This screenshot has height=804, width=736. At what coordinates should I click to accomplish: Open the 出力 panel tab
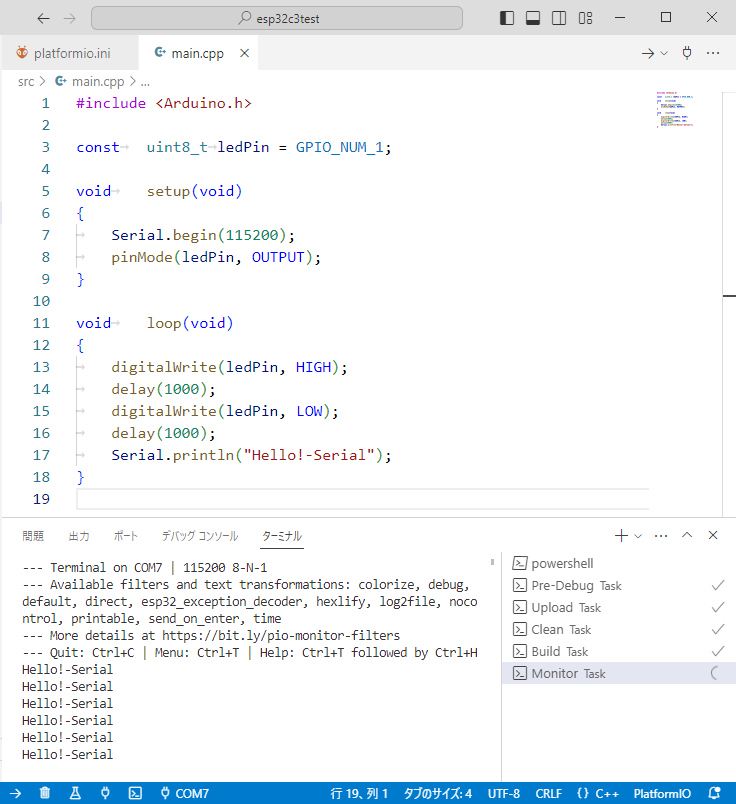click(x=79, y=536)
